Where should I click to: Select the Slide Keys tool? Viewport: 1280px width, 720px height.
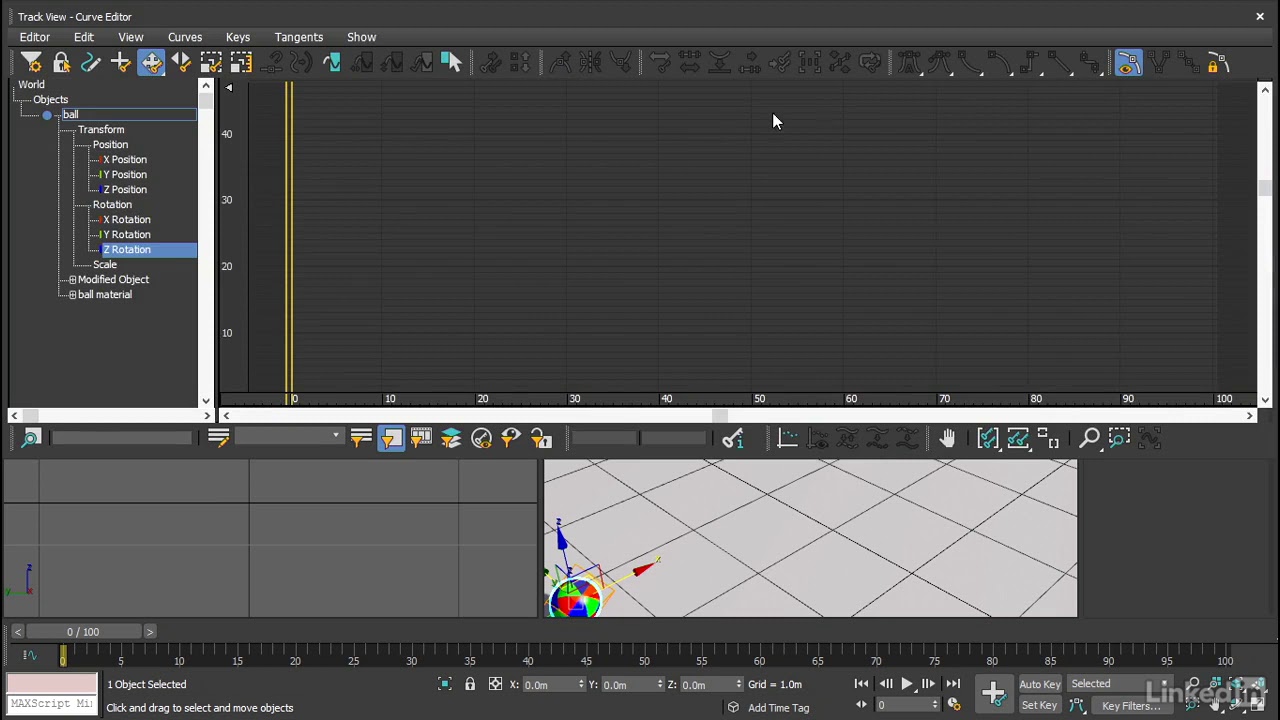[x=181, y=63]
